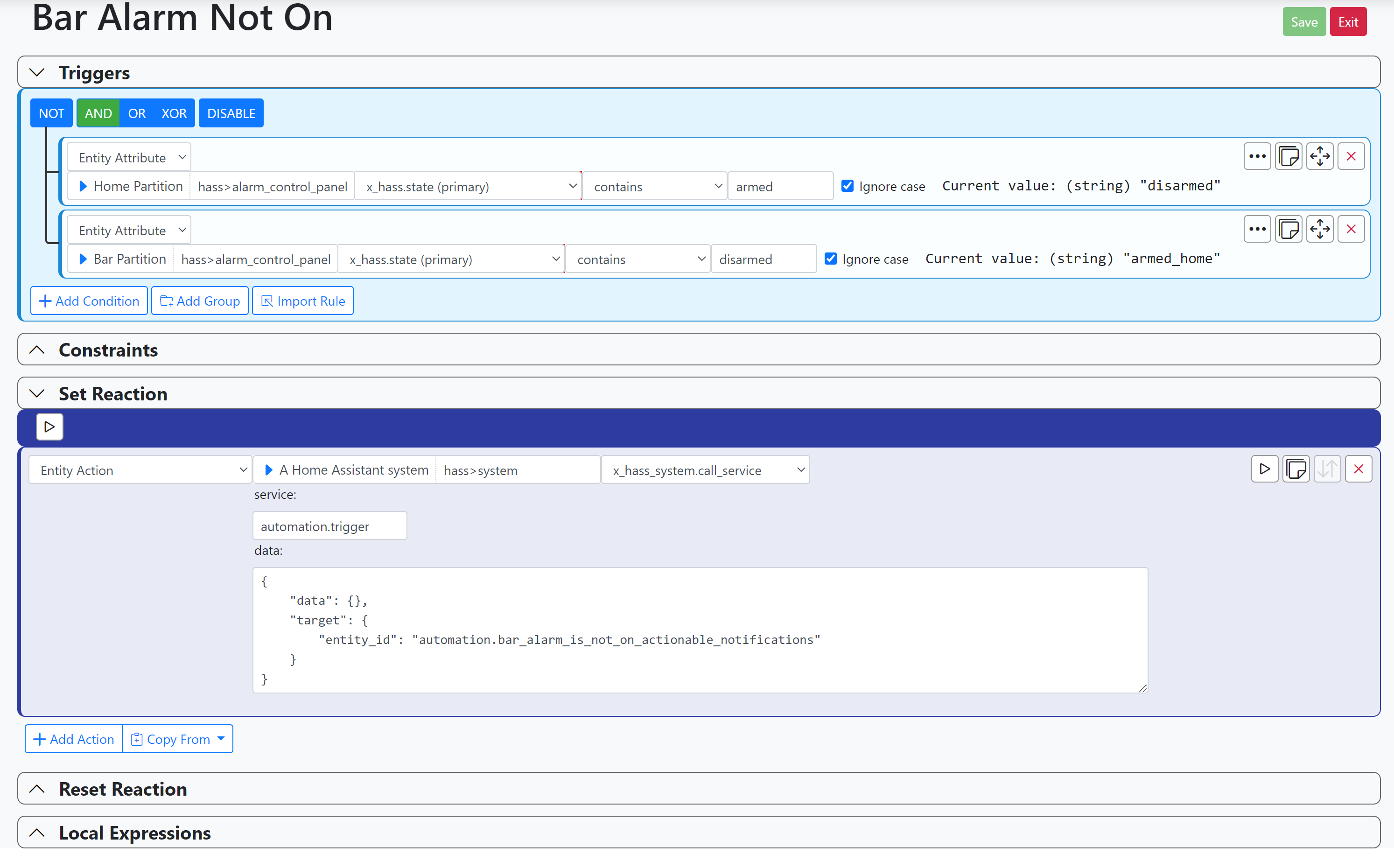Edit the 'armed' value field
This screenshot has width=1394, height=868.
(780, 187)
